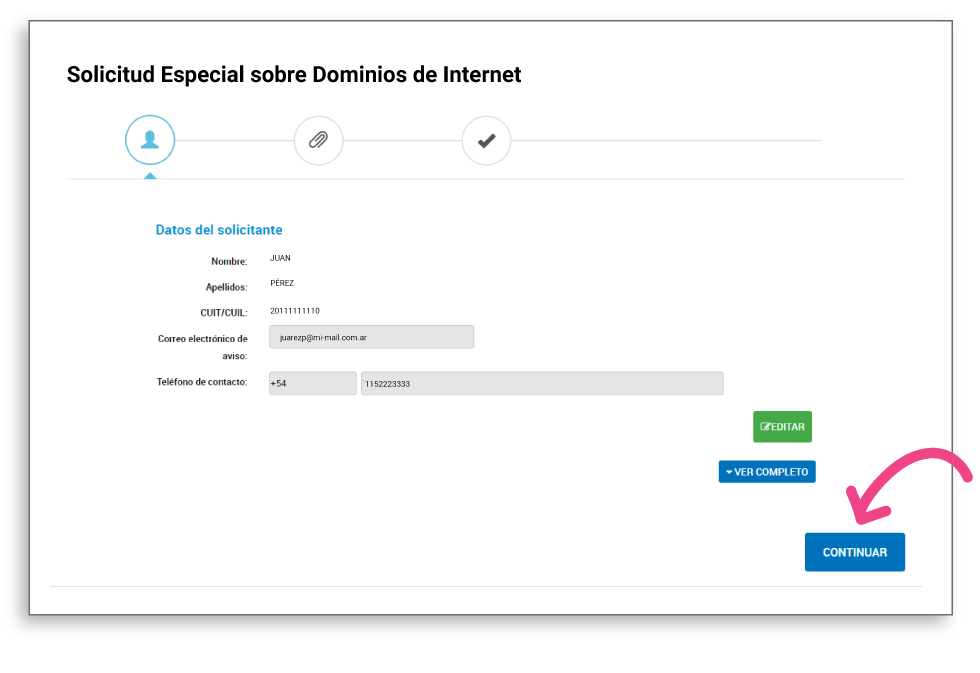Click the checkmark confirmation step icon
The image size is (980, 673).
tap(486, 140)
